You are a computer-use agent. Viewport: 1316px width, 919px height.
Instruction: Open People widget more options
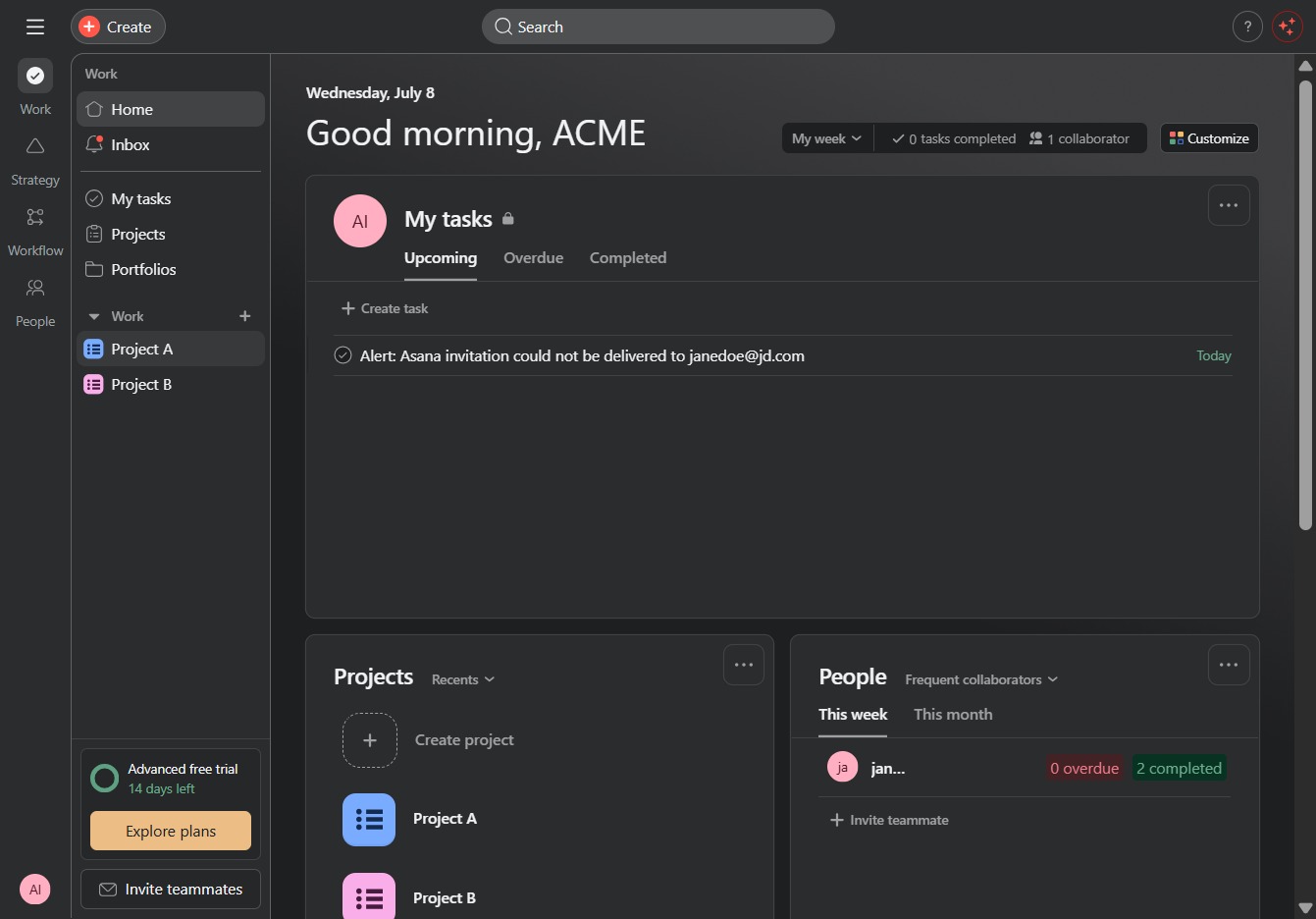pos(1229,665)
